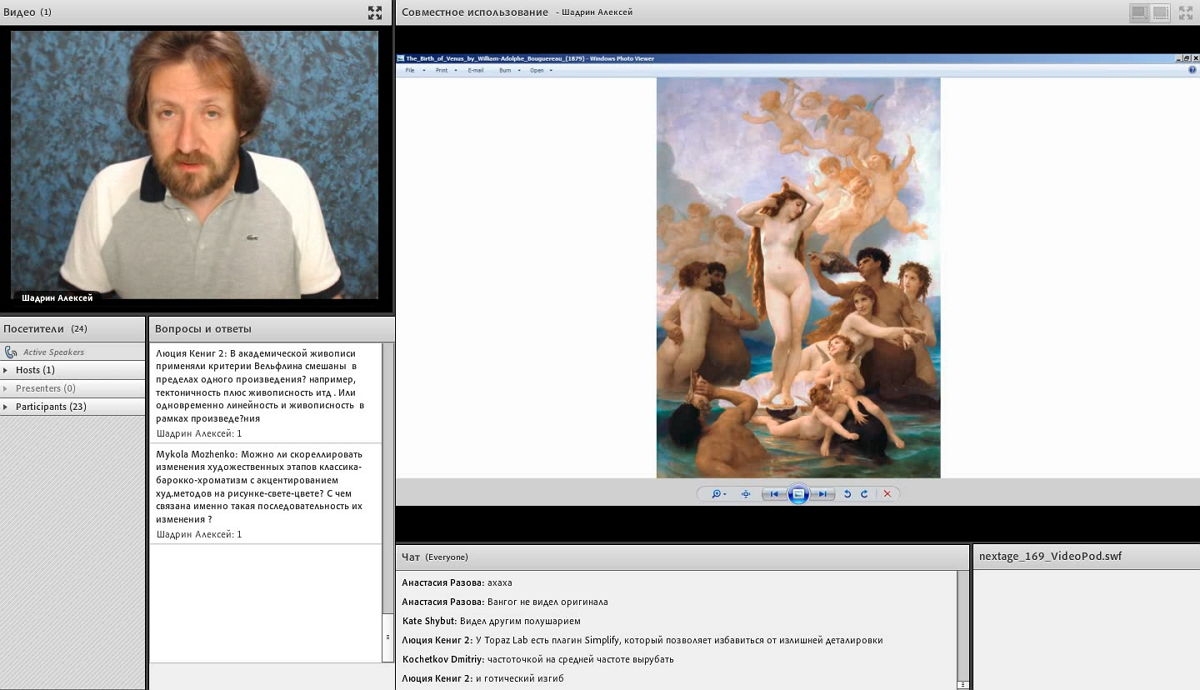This screenshot has width=1200, height=690.
Task: Click the shared Birth of Venus painting
Action: point(798,278)
